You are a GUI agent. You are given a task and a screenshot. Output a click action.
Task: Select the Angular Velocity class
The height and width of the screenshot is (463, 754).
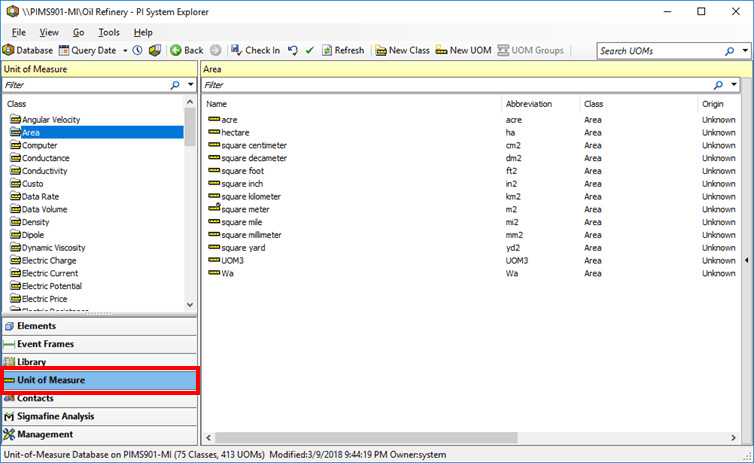pyautogui.click(x=51, y=120)
